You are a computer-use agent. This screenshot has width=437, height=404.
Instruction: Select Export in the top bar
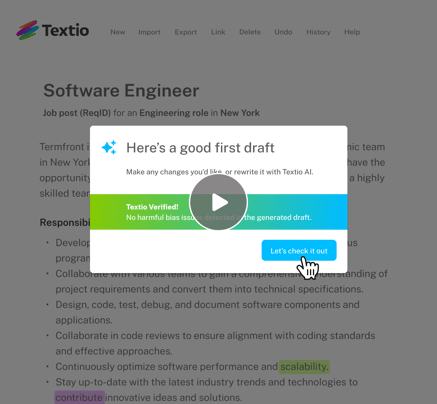click(186, 32)
